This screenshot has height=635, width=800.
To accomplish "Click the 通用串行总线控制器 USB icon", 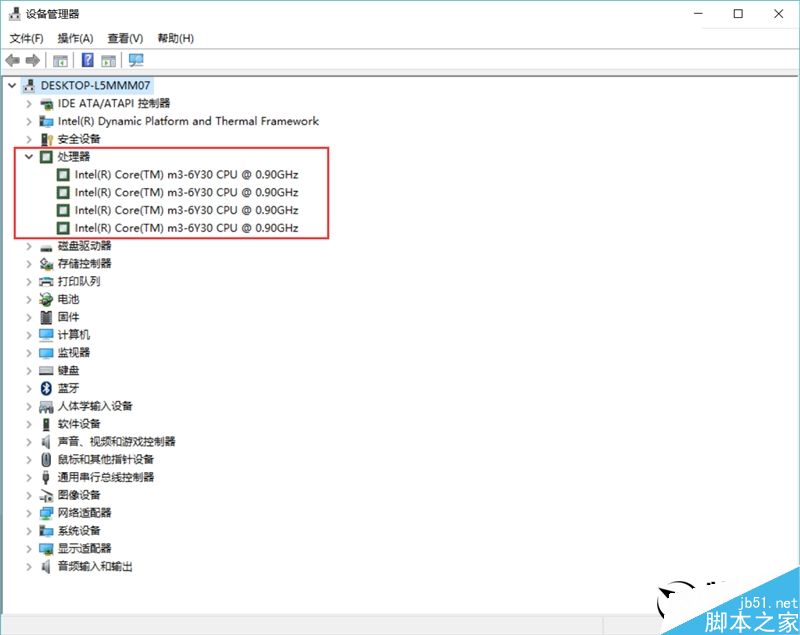I will click(x=46, y=477).
